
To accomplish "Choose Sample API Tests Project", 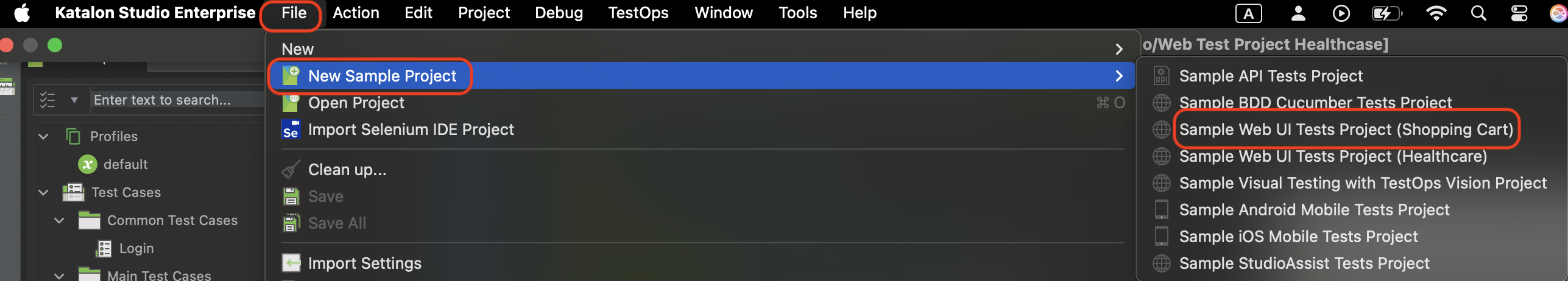I will point(1270,76).
